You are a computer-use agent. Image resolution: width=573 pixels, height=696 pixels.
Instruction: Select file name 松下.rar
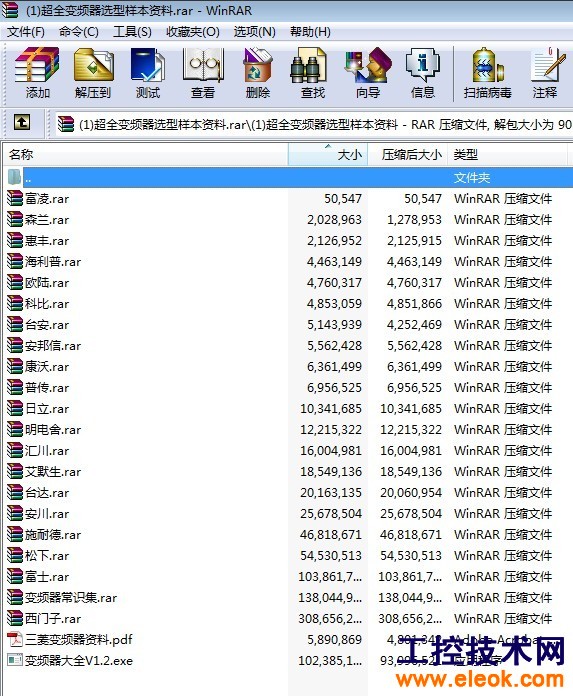pos(47,555)
